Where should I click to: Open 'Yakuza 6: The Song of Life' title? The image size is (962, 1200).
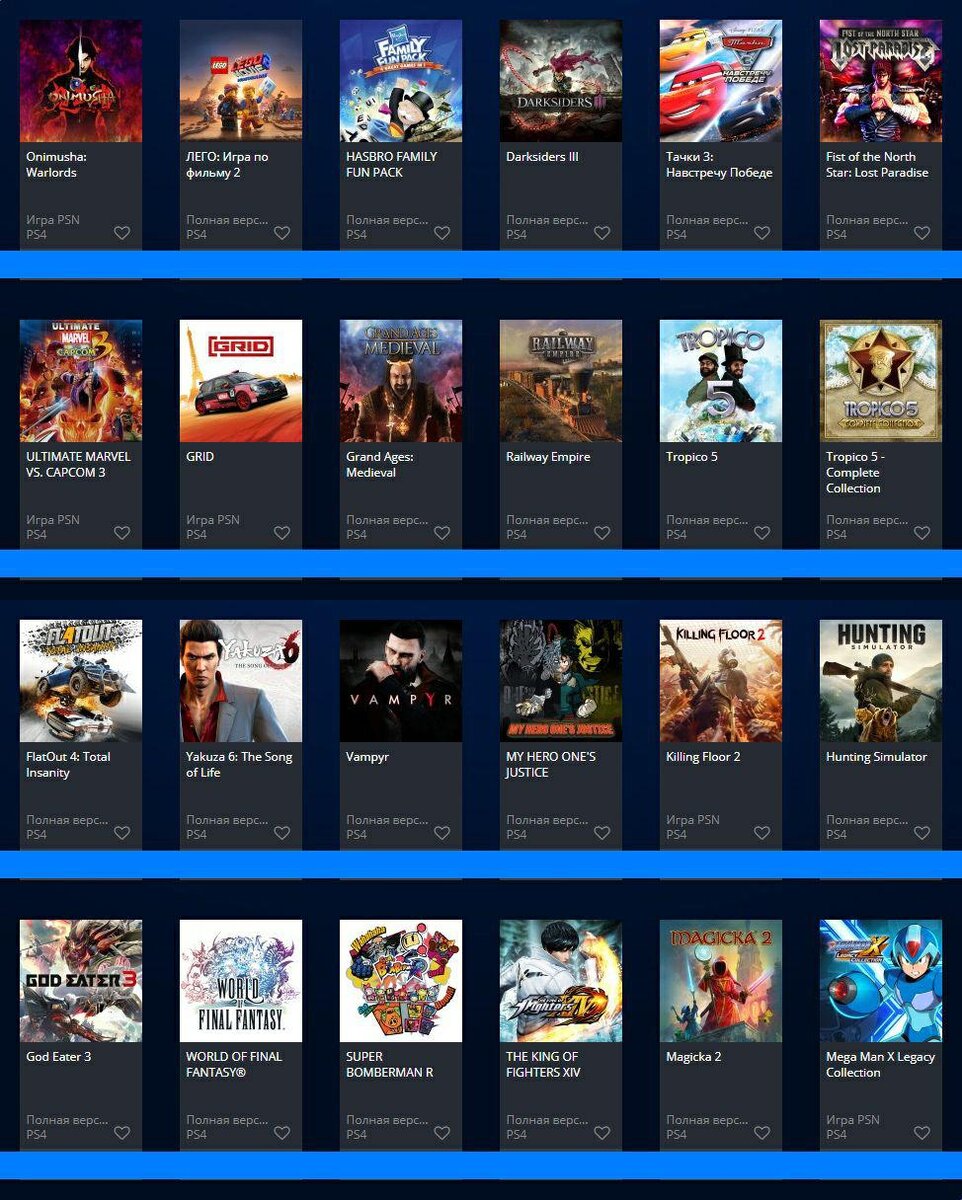coord(239,765)
